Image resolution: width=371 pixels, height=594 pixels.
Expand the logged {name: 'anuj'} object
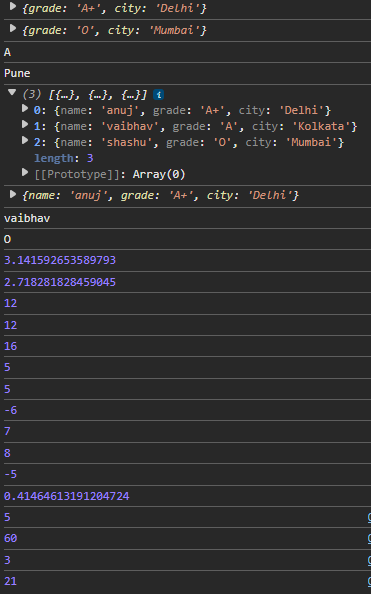pyautogui.click(x=13, y=194)
